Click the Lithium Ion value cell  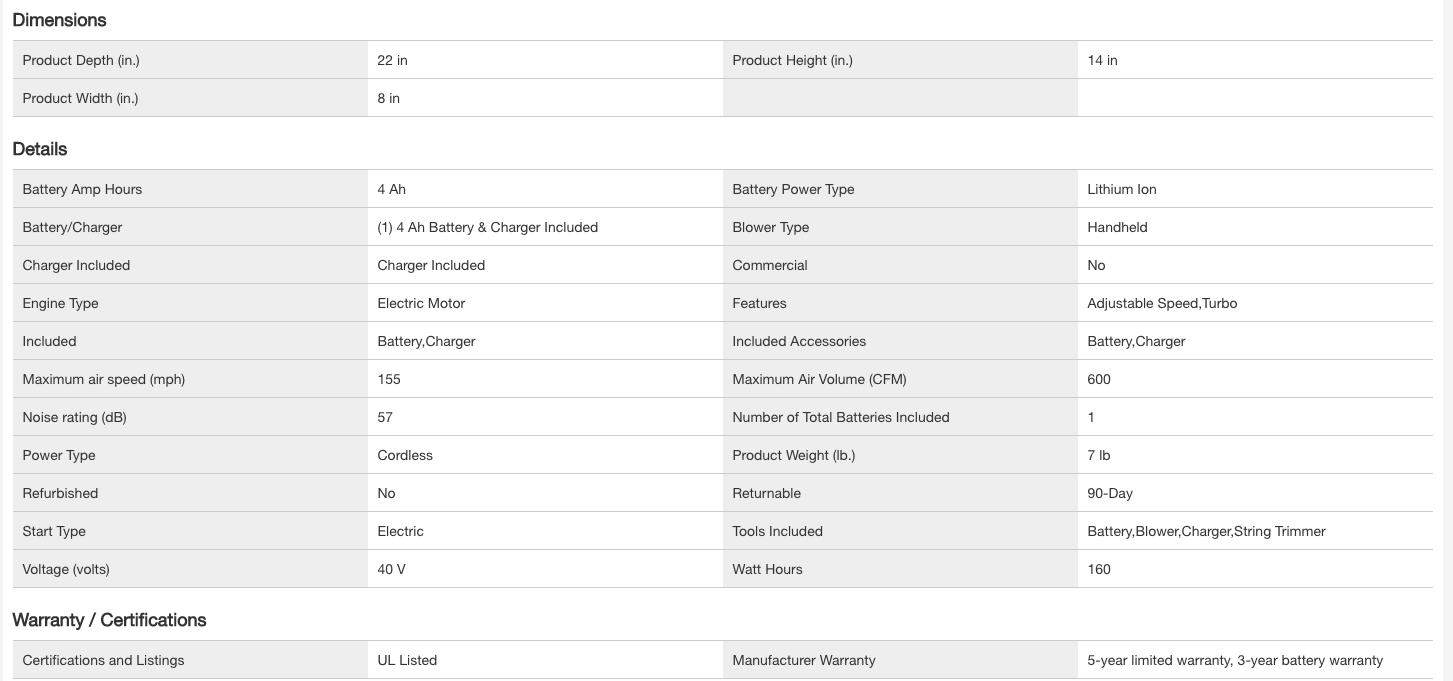pyautogui.click(x=1121, y=189)
